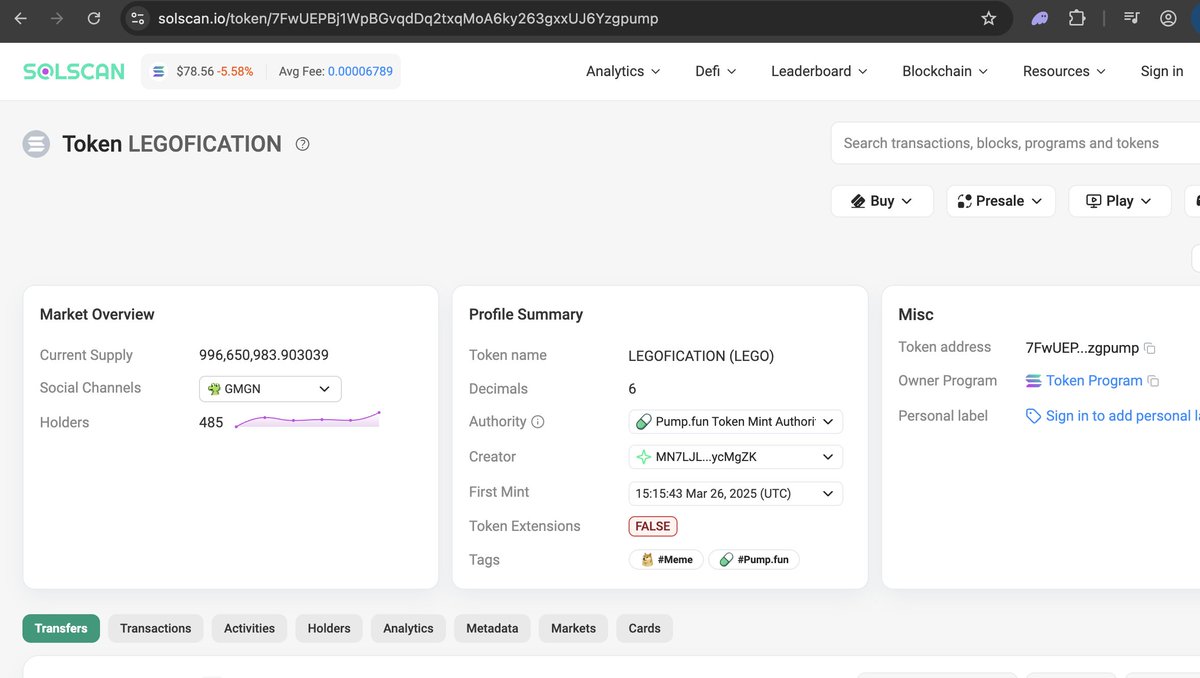
Task: Click the Authority info icon
Action: pyautogui.click(x=538, y=422)
